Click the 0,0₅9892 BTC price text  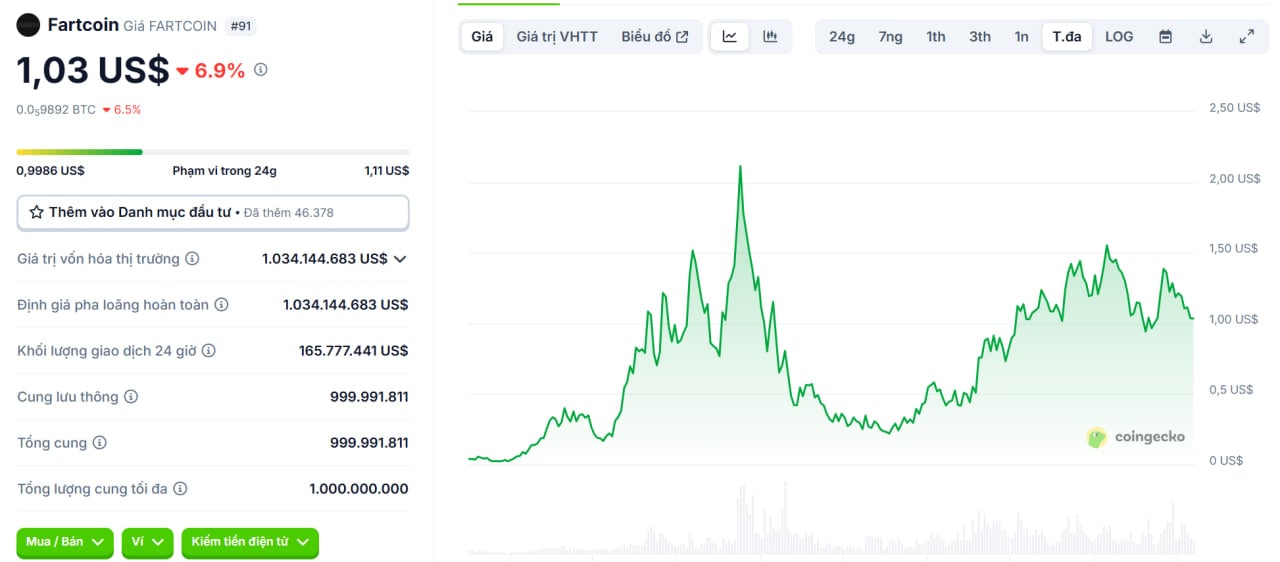[56, 110]
